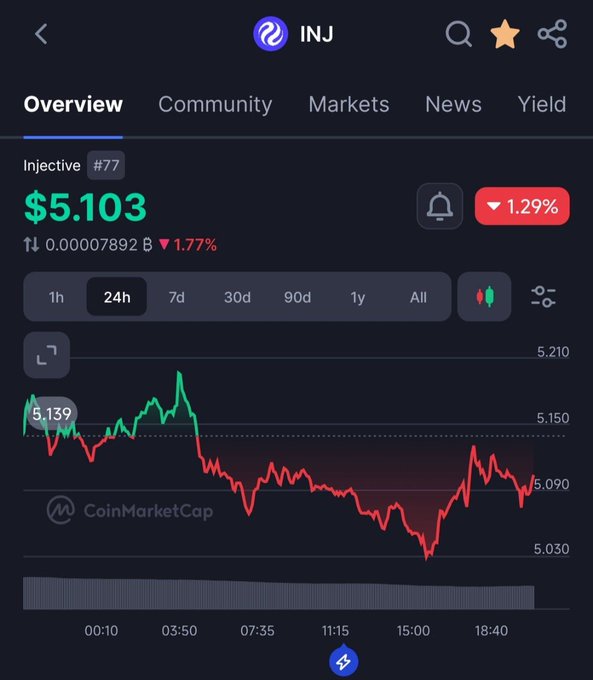Tap the 5.139 chart price label
This screenshot has width=593, height=680.
pyautogui.click(x=52, y=414)
